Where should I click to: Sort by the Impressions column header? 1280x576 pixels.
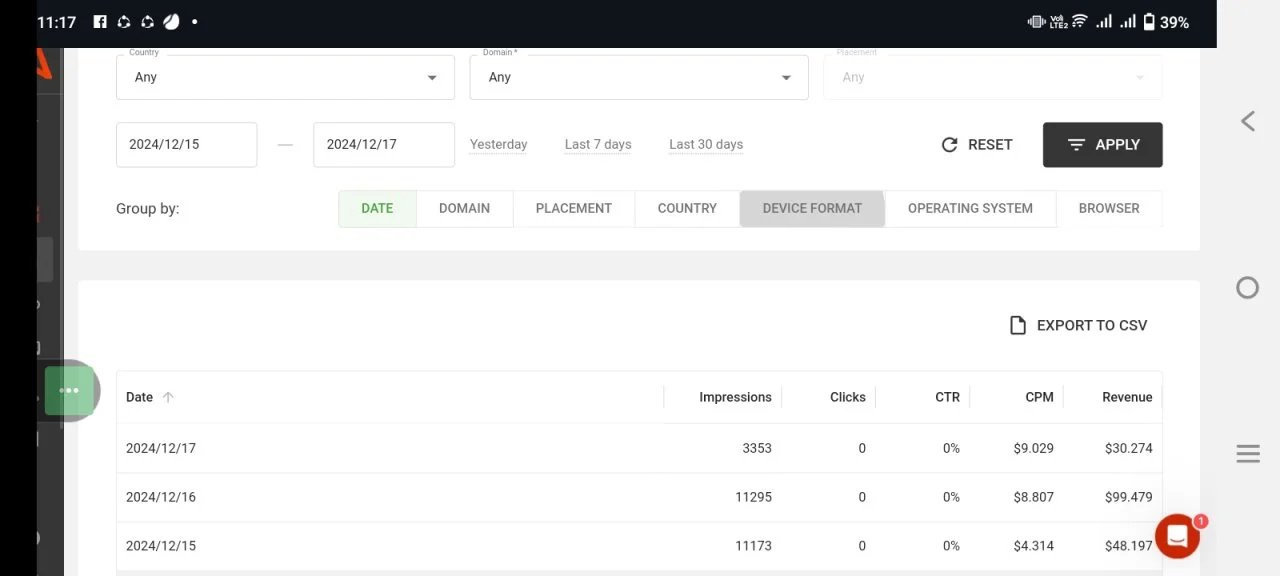pyautogui.click(x=735, y=397)
